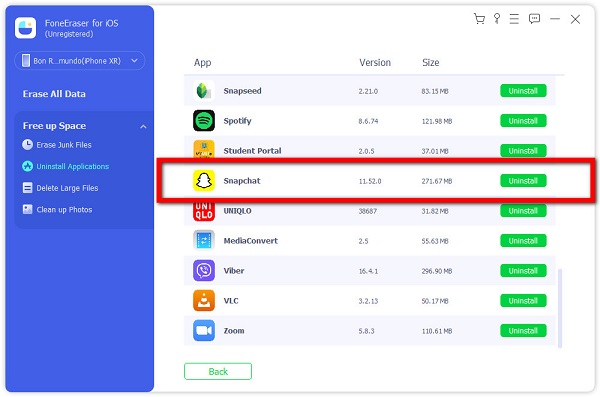Image resolution: width=600 pixels, height=397 pixels.
Task: Uninstall Viber
Action: pyautogui.click(x=523, y=271)
